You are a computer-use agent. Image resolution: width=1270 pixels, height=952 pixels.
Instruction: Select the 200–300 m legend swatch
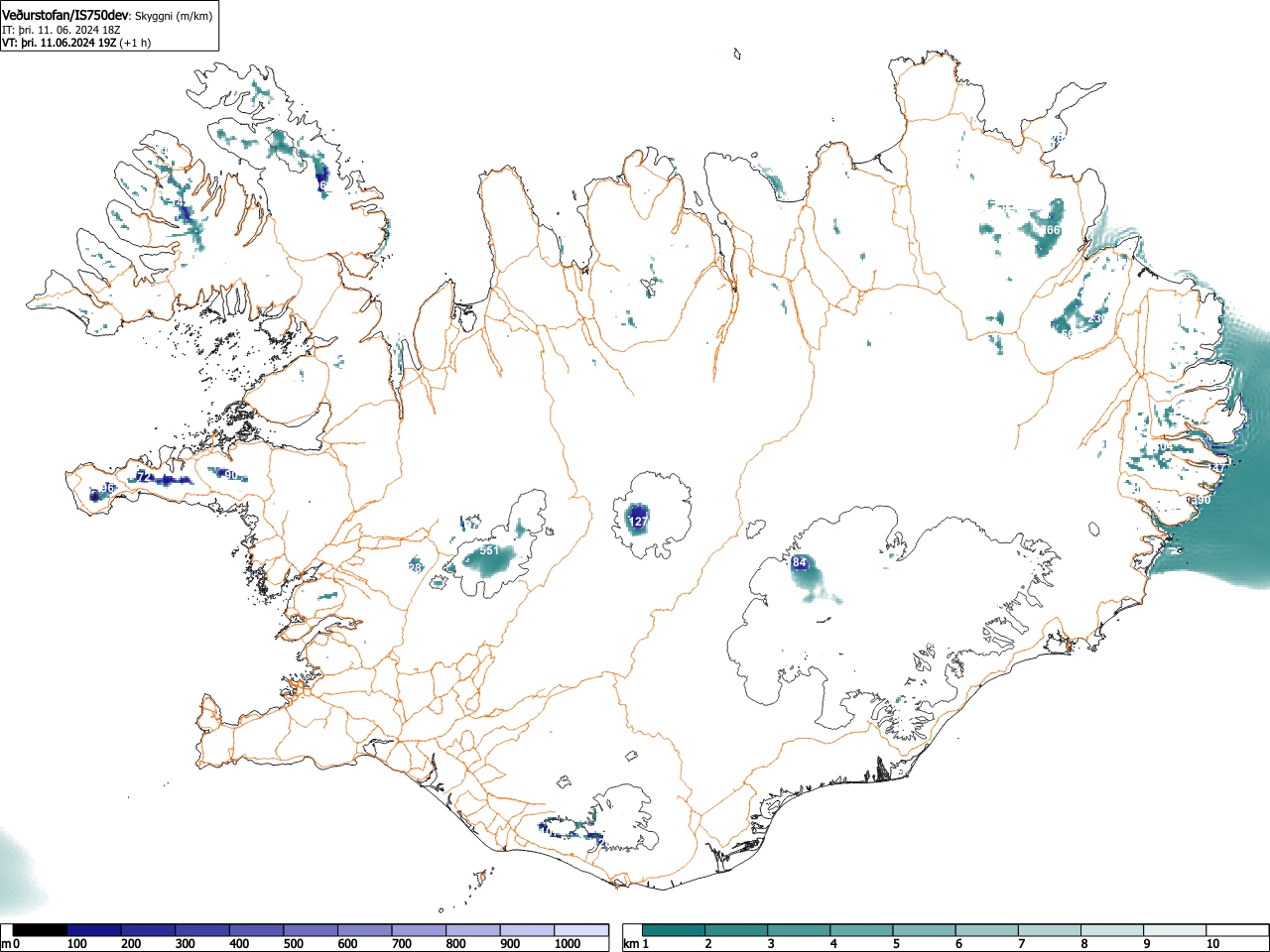149,930
